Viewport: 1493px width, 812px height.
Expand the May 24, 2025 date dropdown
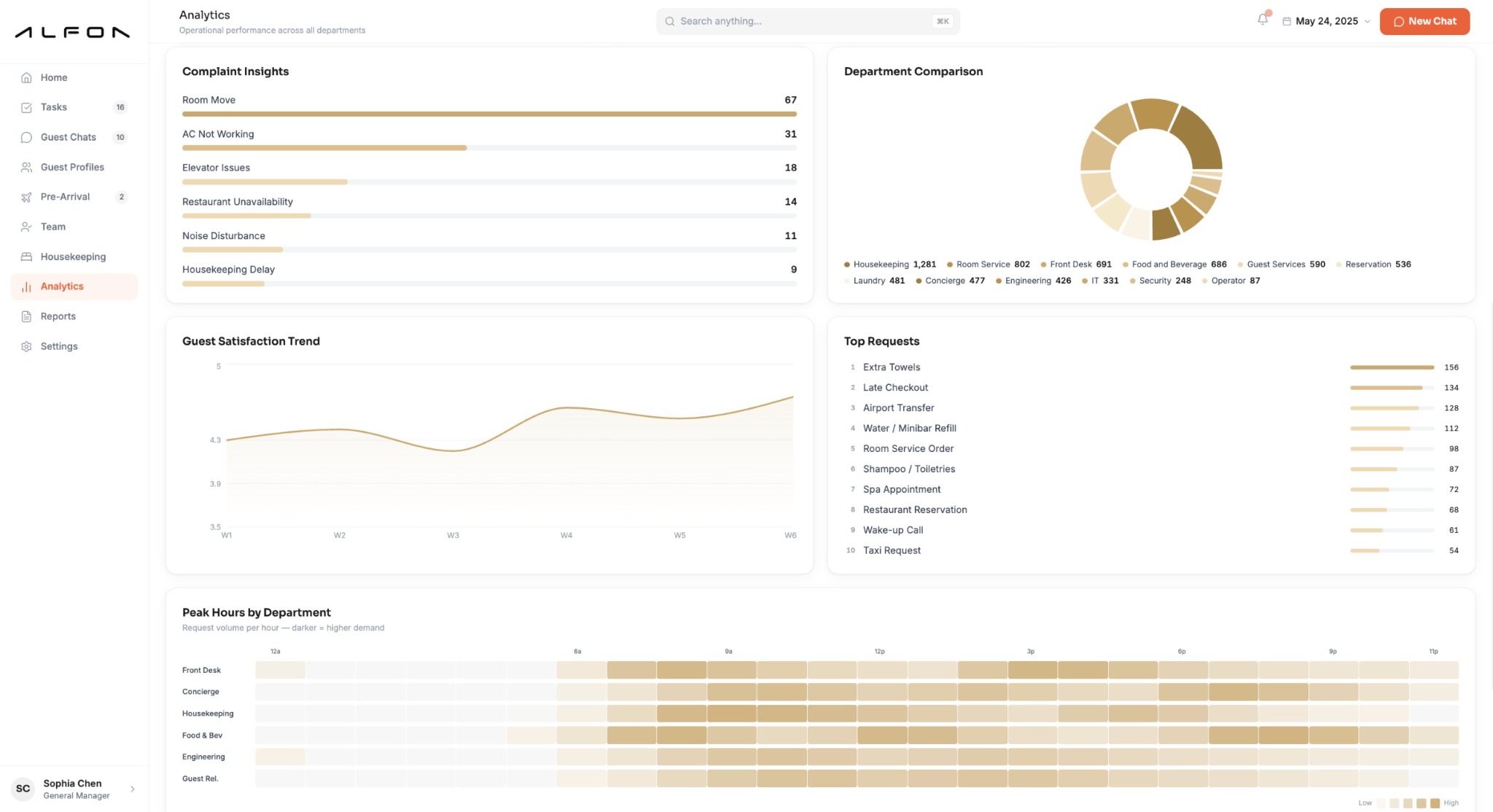[1326, 21]
